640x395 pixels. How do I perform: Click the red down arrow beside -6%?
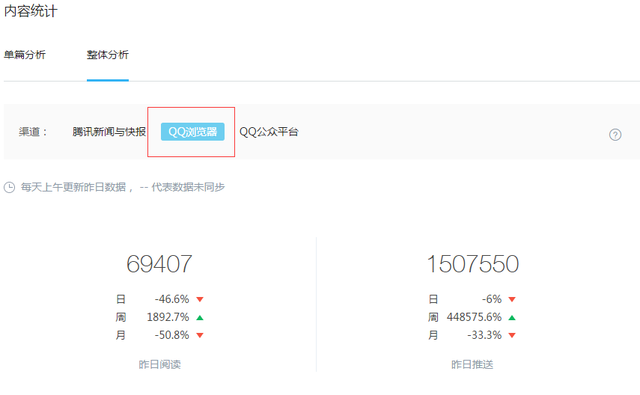click(512, 300)
